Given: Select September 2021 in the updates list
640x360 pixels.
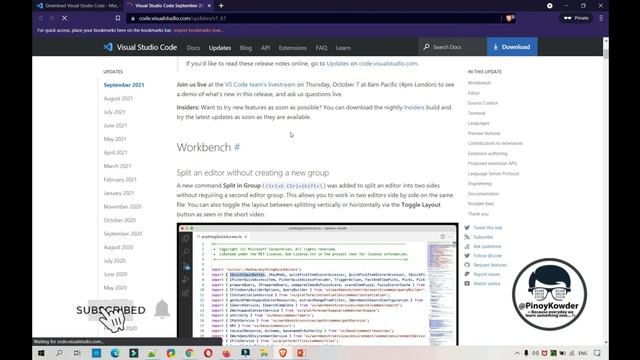Looking at the screenshot, I should (x=124, y=85).
